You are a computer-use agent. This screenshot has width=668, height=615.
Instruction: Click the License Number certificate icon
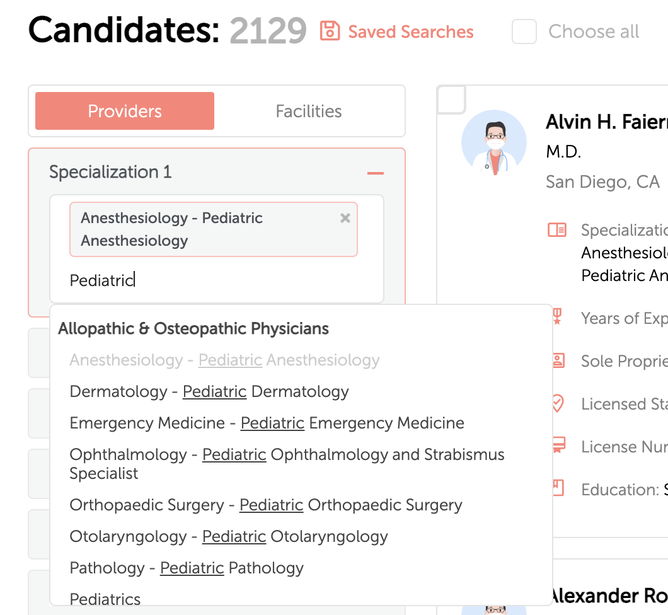(559, 444)
